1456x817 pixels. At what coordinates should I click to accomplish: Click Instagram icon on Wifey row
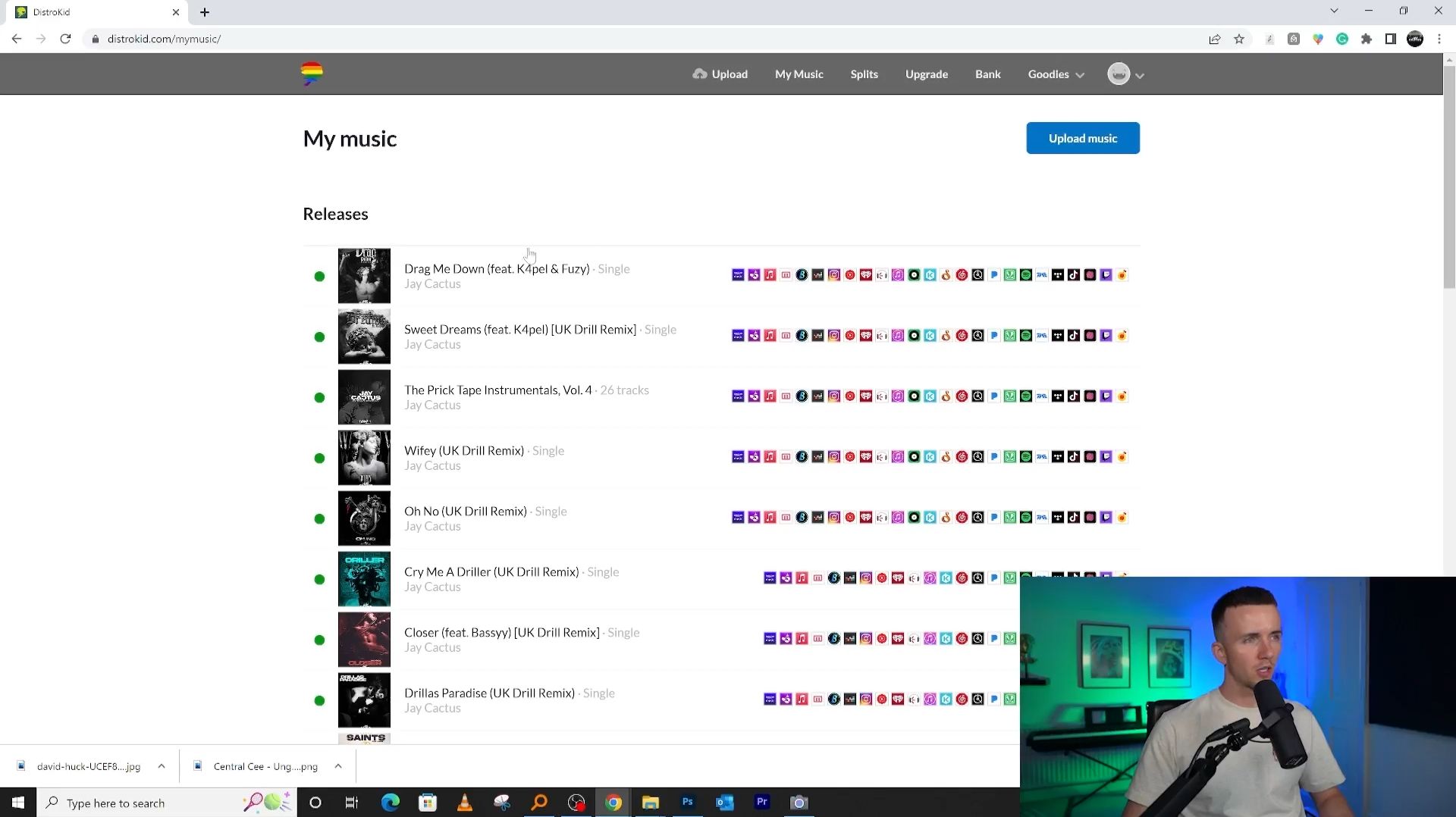pyautogui.click(x=834, y=457)
